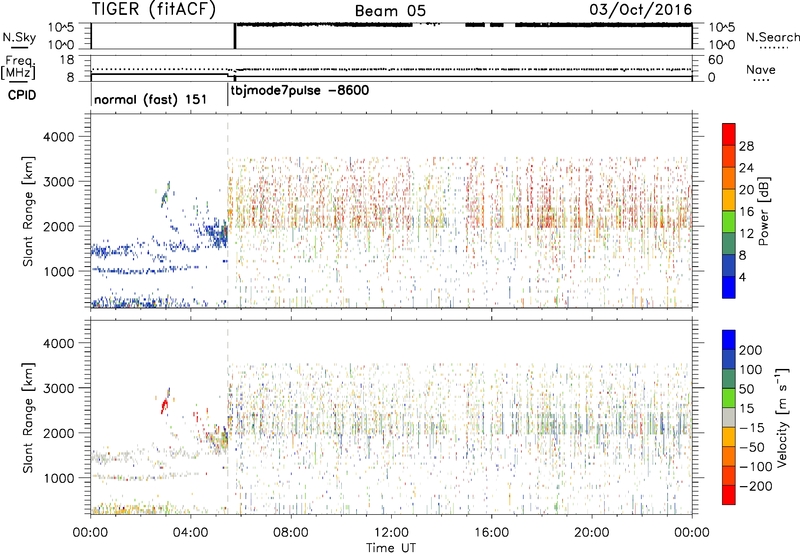
Task: Click the 'normal (fast) 151' mode label
Action: (x=151, y=99)
